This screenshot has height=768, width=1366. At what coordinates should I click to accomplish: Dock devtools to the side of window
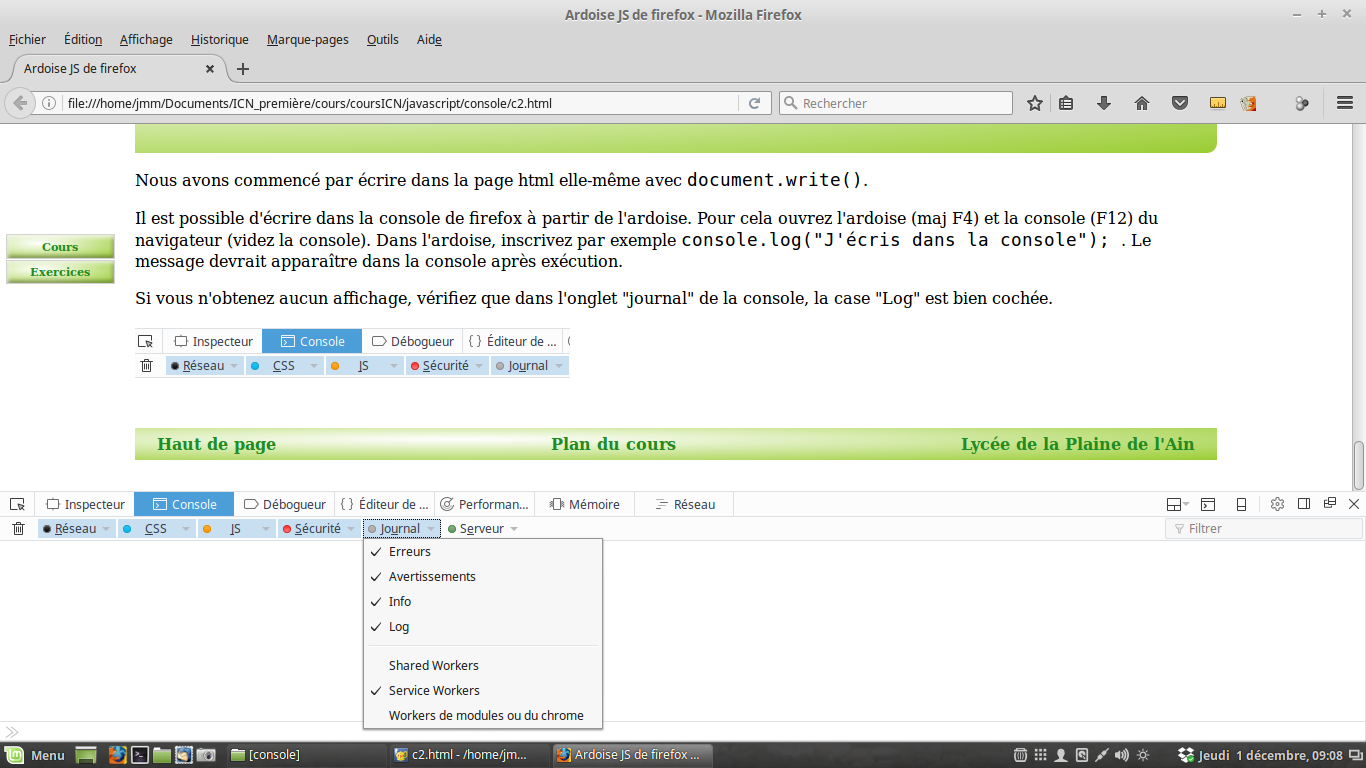pos(1304,504)
